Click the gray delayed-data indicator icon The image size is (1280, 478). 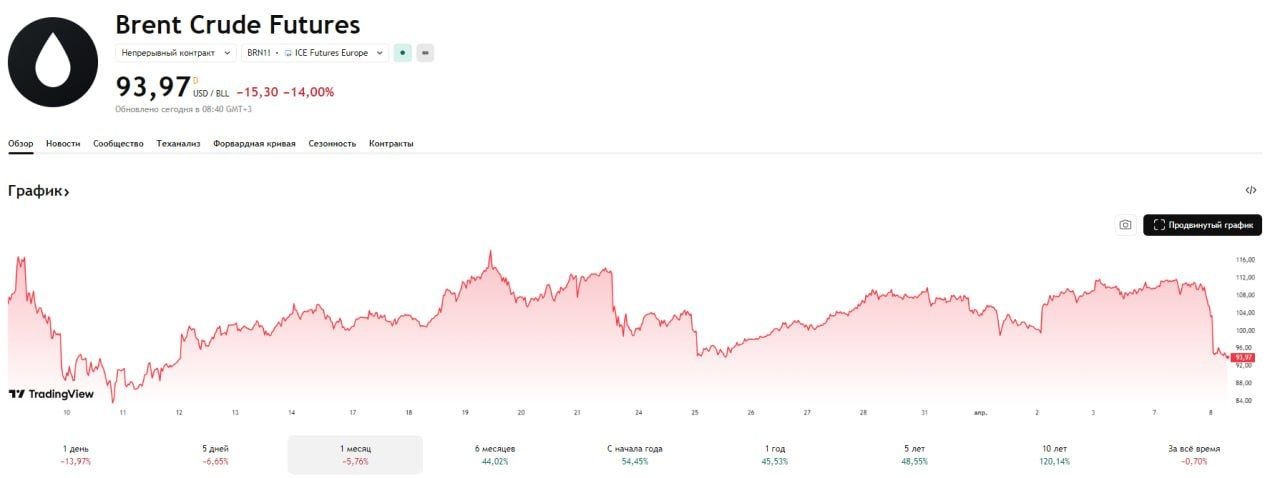point(425,53)
